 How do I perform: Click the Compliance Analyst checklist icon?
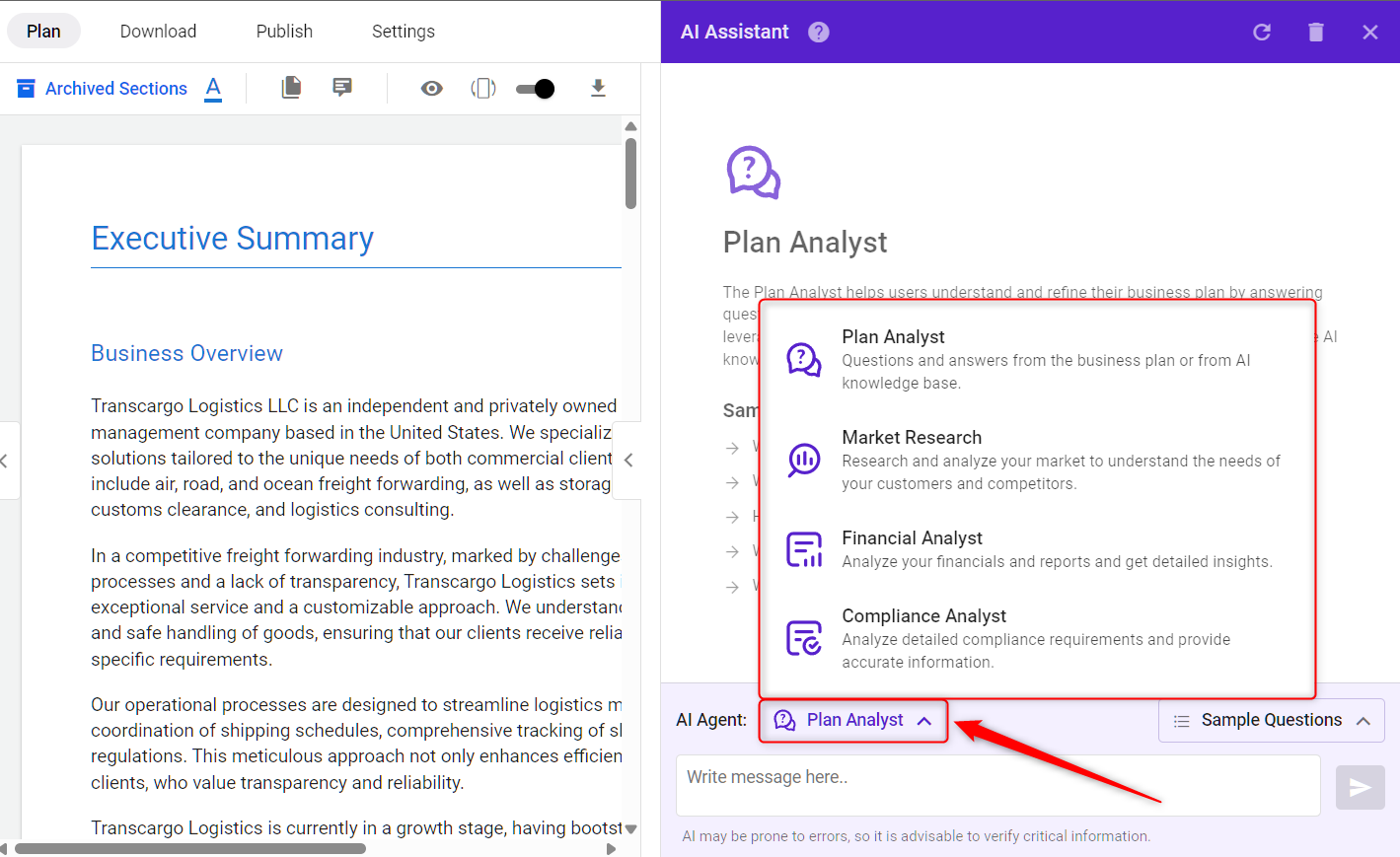click(804, 638)
